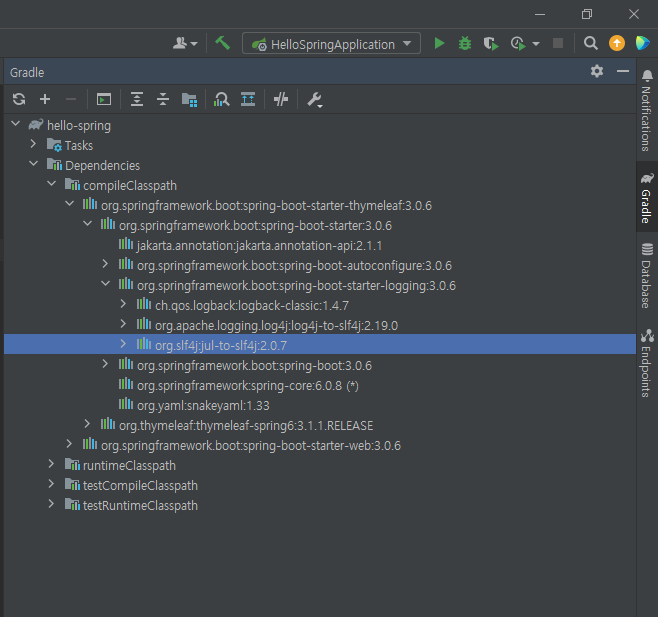Image resolution: width=658 pixels, height=617 pixels.
Task: Select hello-spring project label
Action: coord(79,125)
